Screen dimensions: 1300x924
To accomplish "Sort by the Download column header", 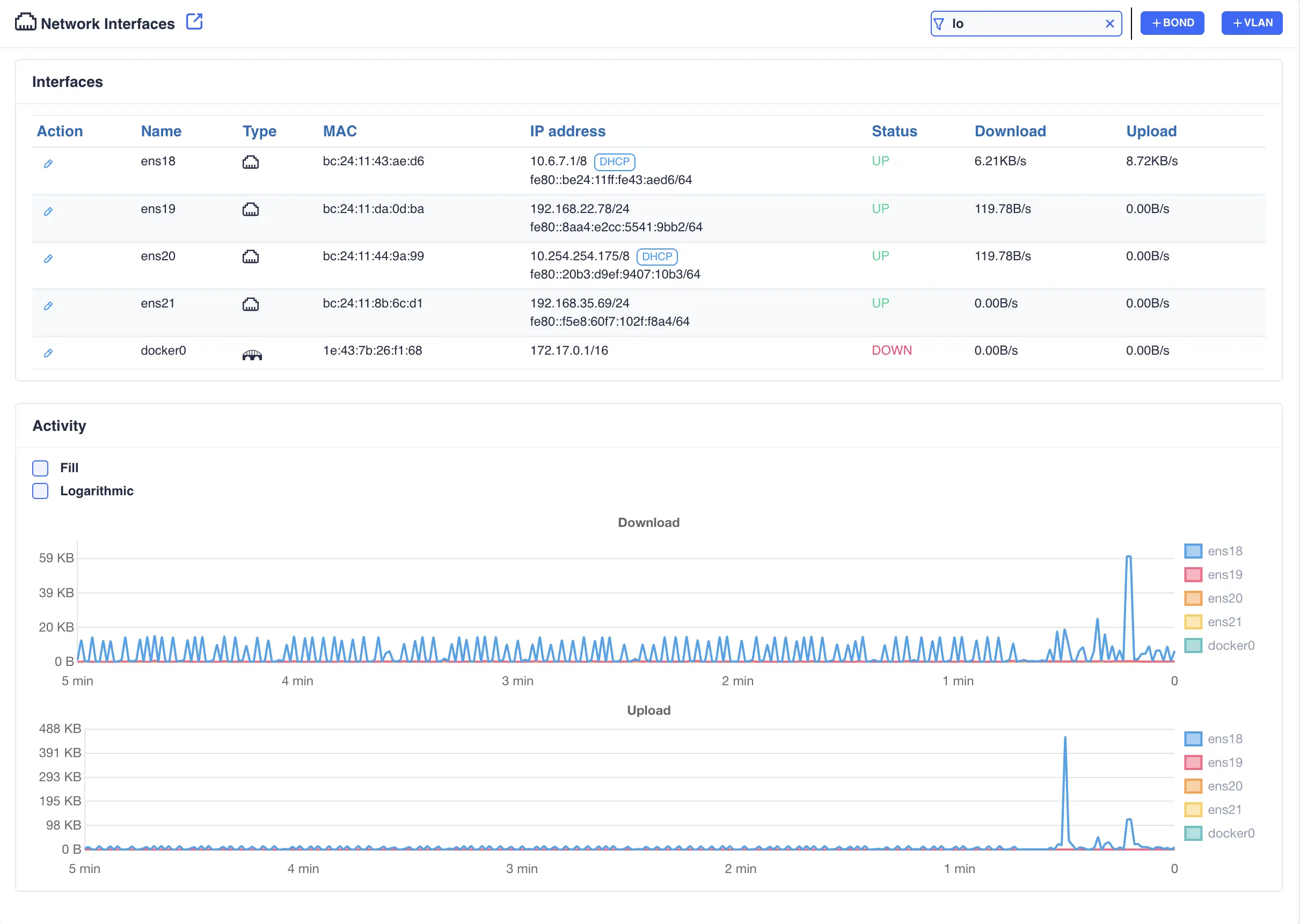I will coord(1010,131).
